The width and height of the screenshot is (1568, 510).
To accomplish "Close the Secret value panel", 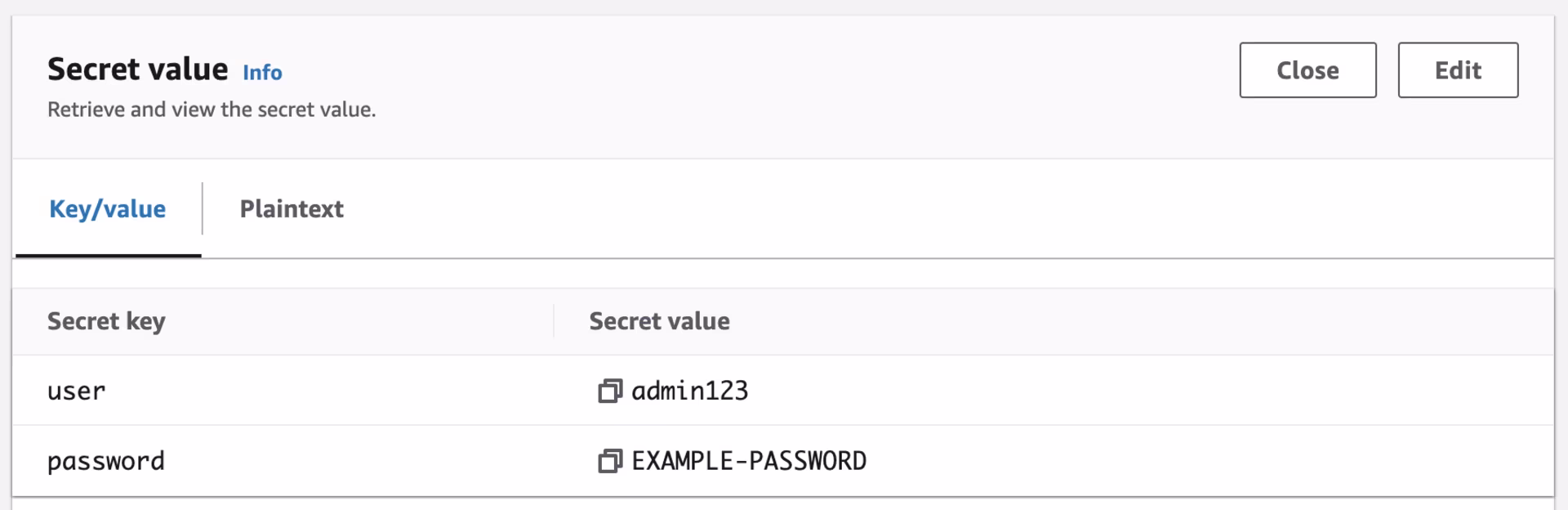I will pos(1307,70).
